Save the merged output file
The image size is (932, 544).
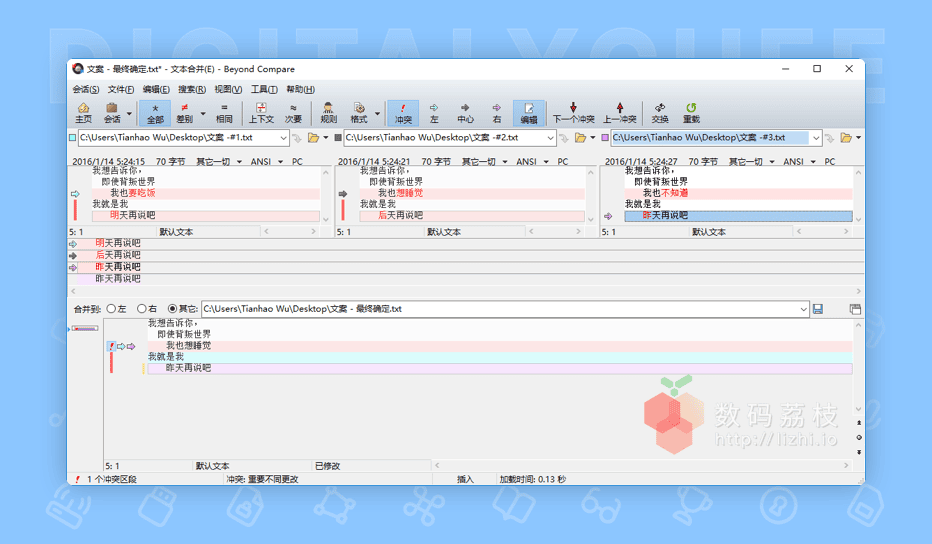818,309
